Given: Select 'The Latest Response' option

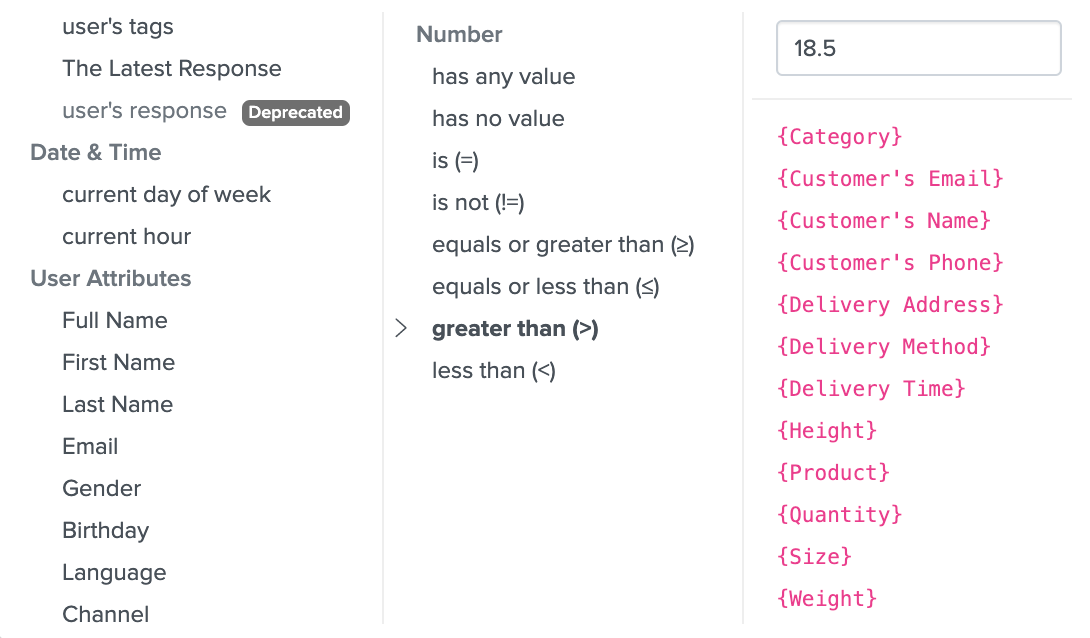Looking at the screenshot, I should point(171,69).
